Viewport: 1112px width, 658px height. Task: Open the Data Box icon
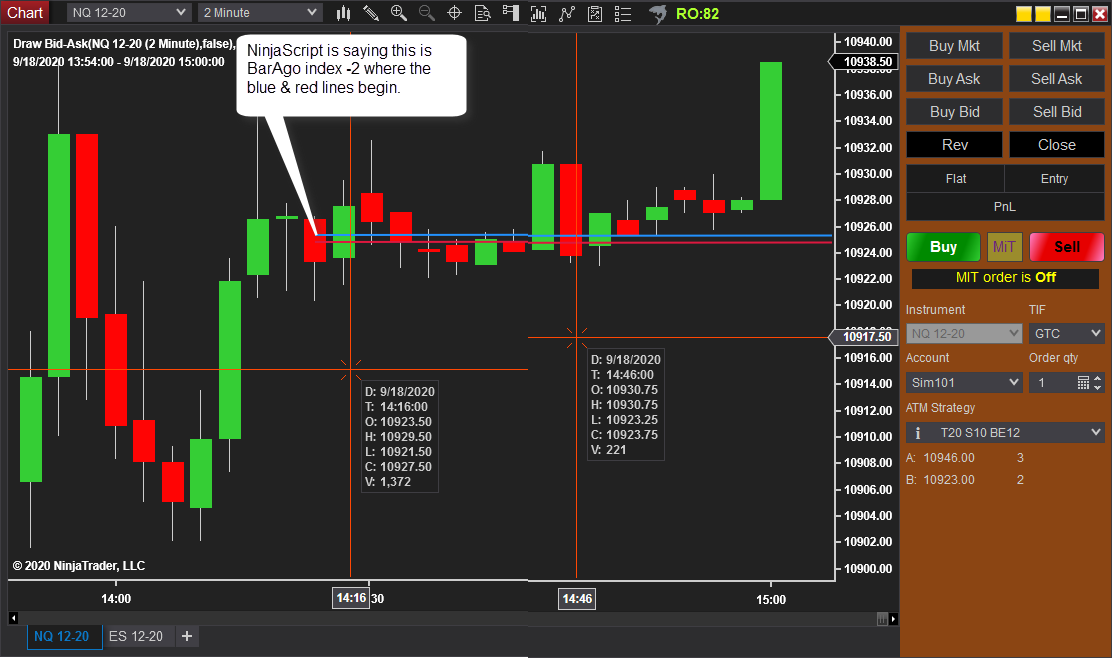(x=482, y=13)
